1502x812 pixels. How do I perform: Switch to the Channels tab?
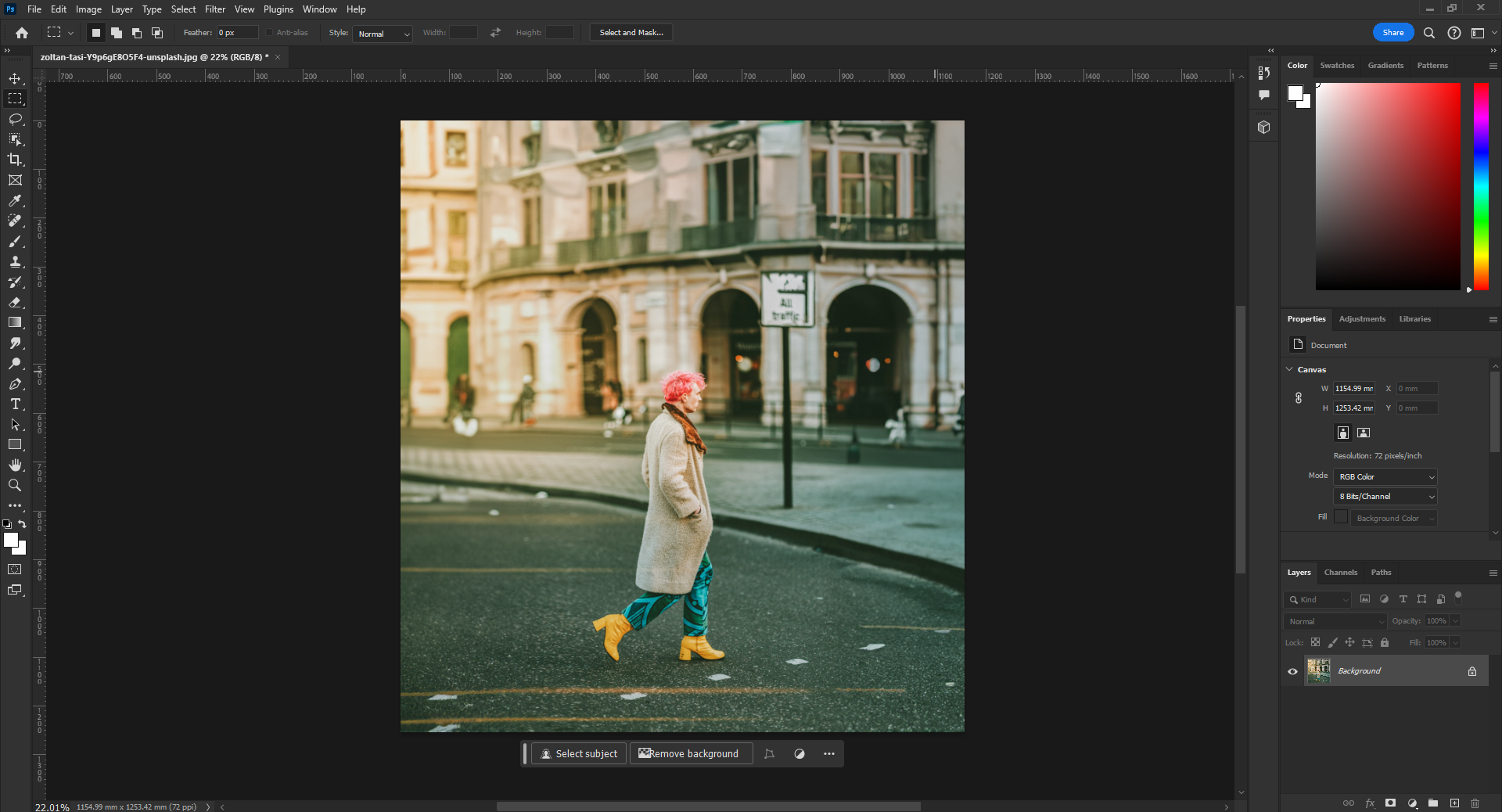coord(1340,573)
